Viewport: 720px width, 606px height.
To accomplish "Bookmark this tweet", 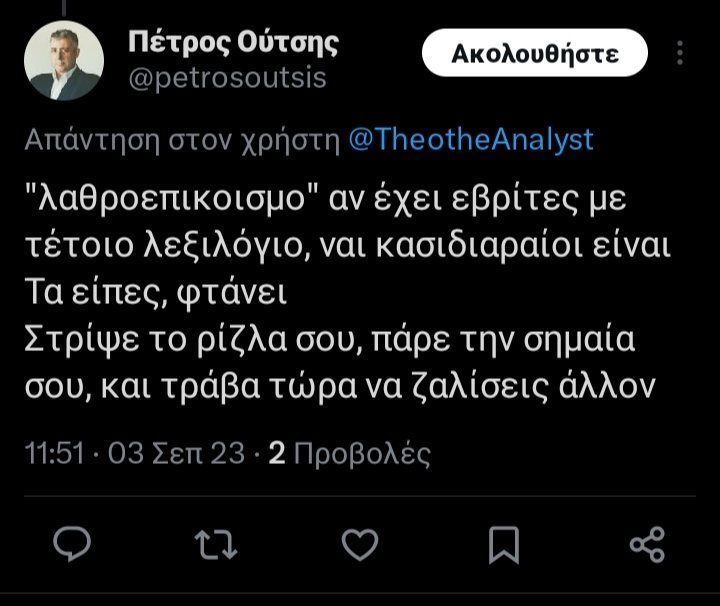I will pos(503,545).
